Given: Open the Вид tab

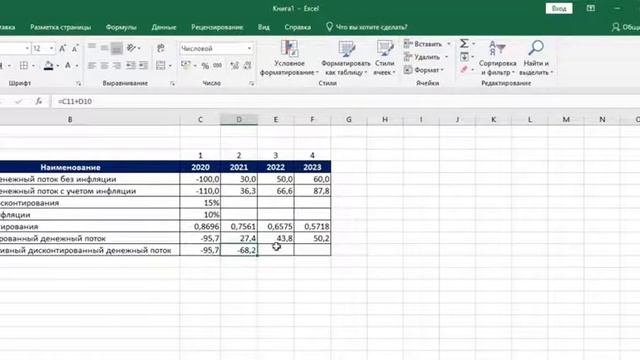Looking at the screenshot, I should [x=264, y=27].
